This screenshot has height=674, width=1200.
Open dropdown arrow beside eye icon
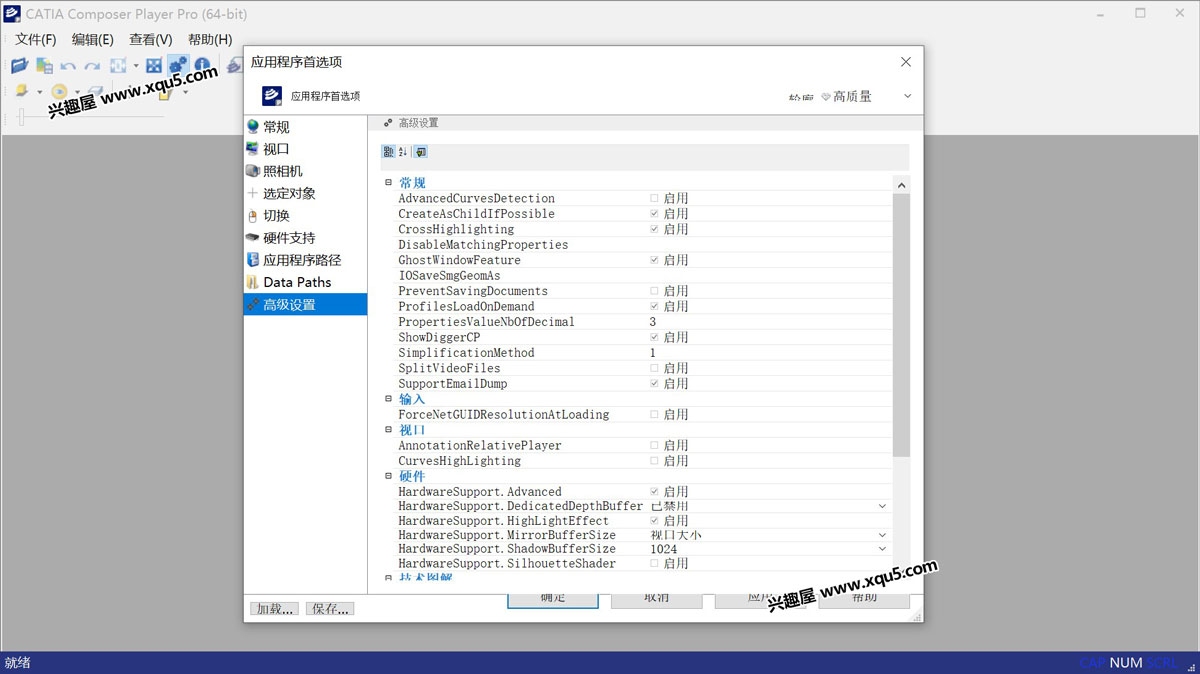click(x=77, y=92)
